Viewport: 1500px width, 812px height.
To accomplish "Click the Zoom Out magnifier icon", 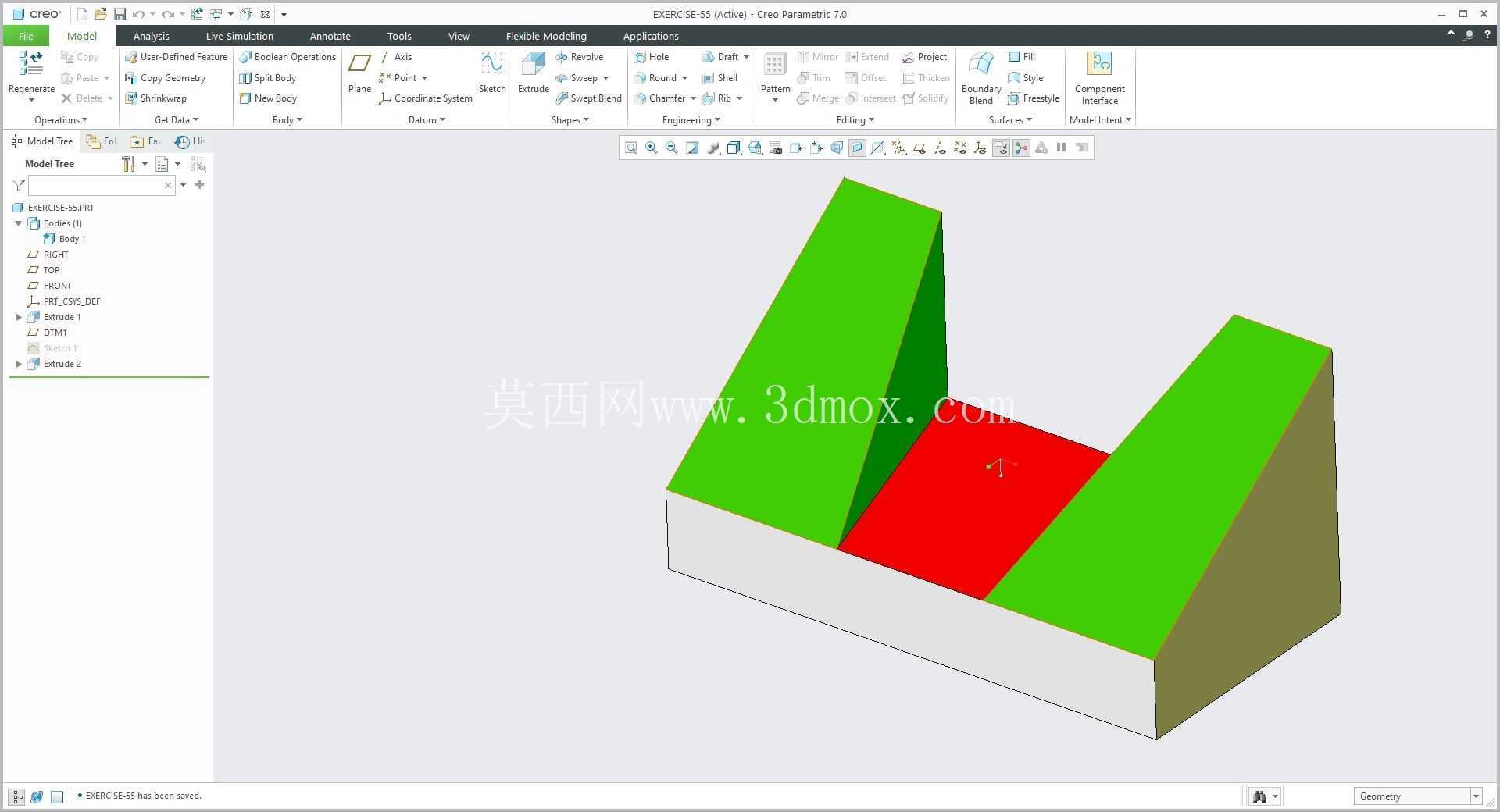I will point(671,148).
